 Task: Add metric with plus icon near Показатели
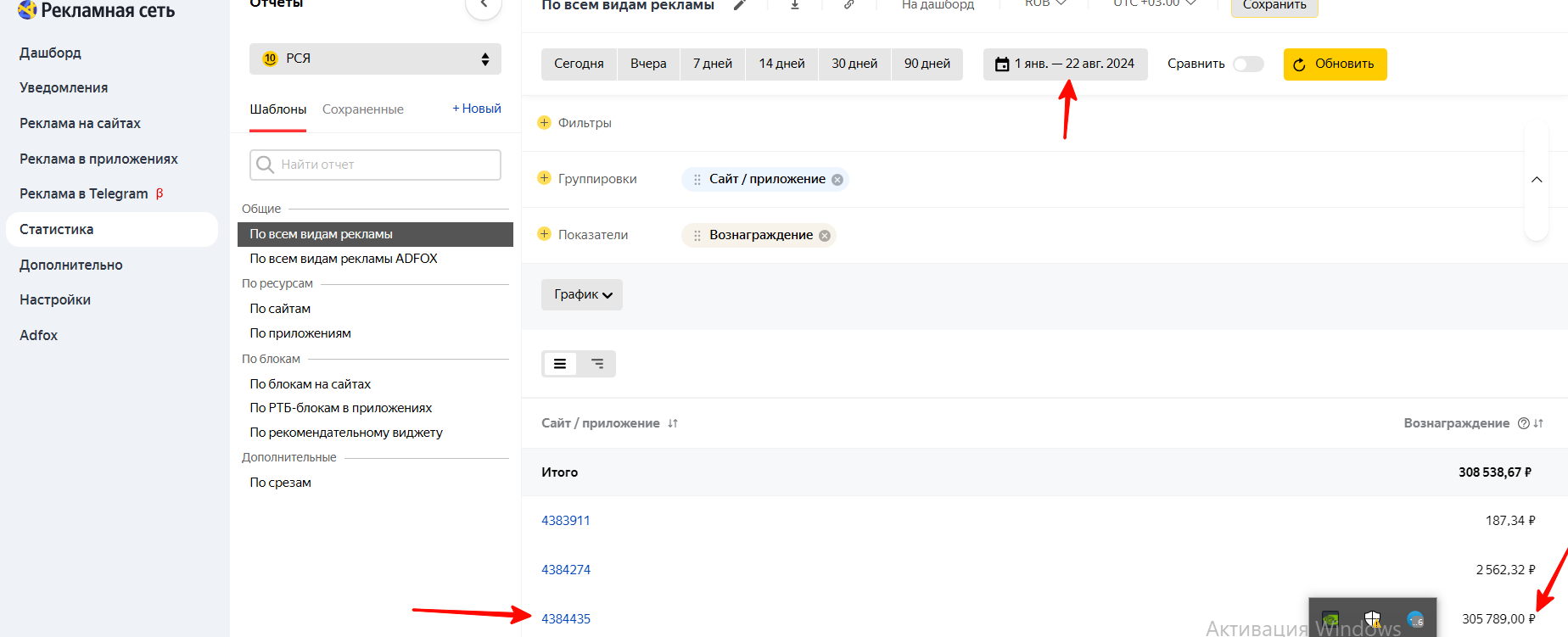[x=545, y=234]
